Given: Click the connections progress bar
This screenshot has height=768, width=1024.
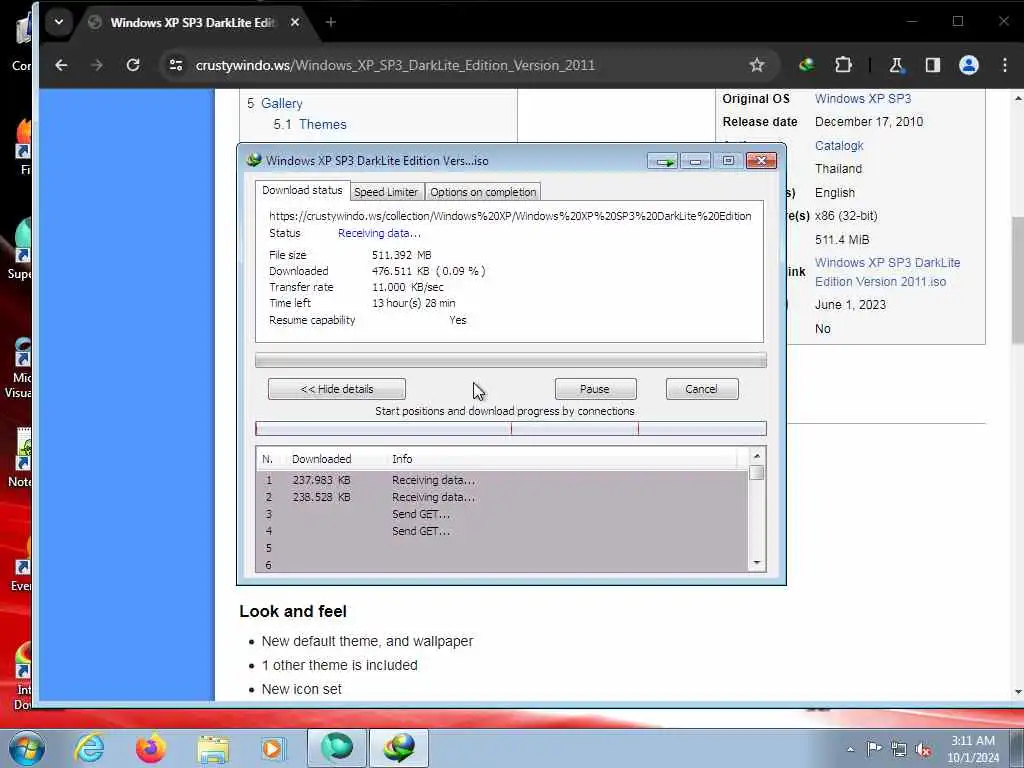Looking at the screenshot, I should 511,428.
